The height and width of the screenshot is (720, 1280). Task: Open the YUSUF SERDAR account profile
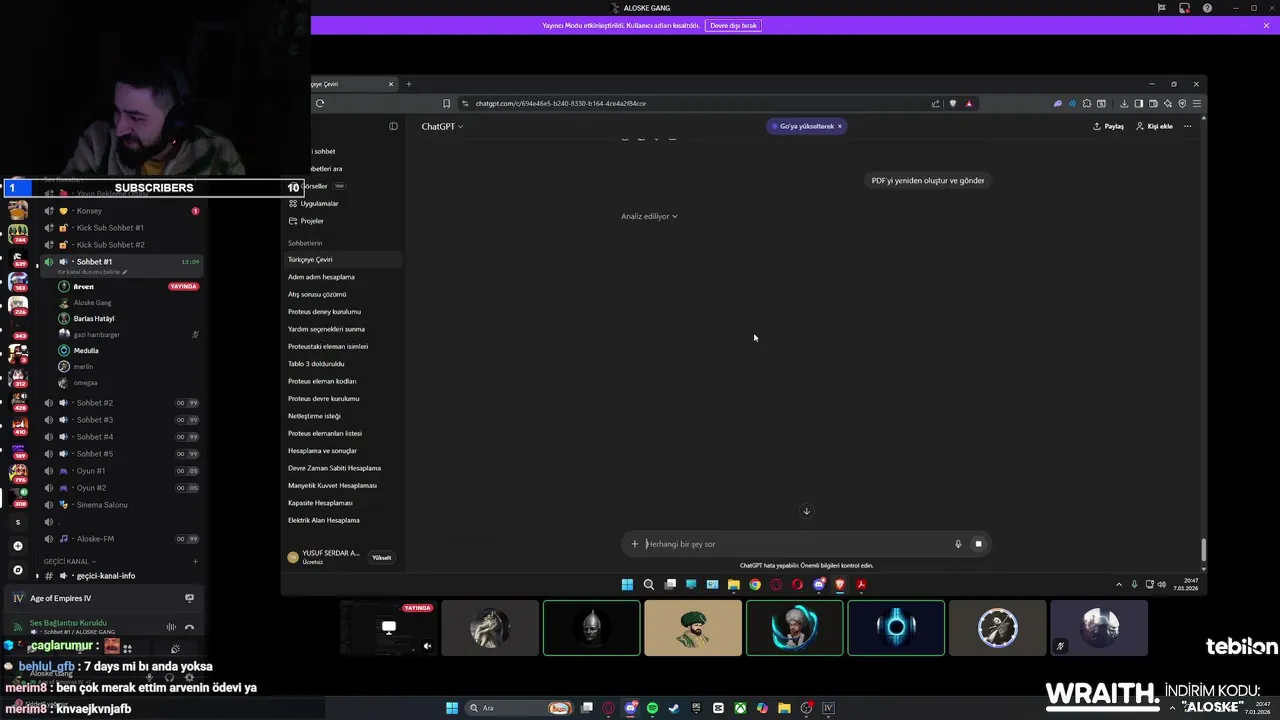point(324,557)
